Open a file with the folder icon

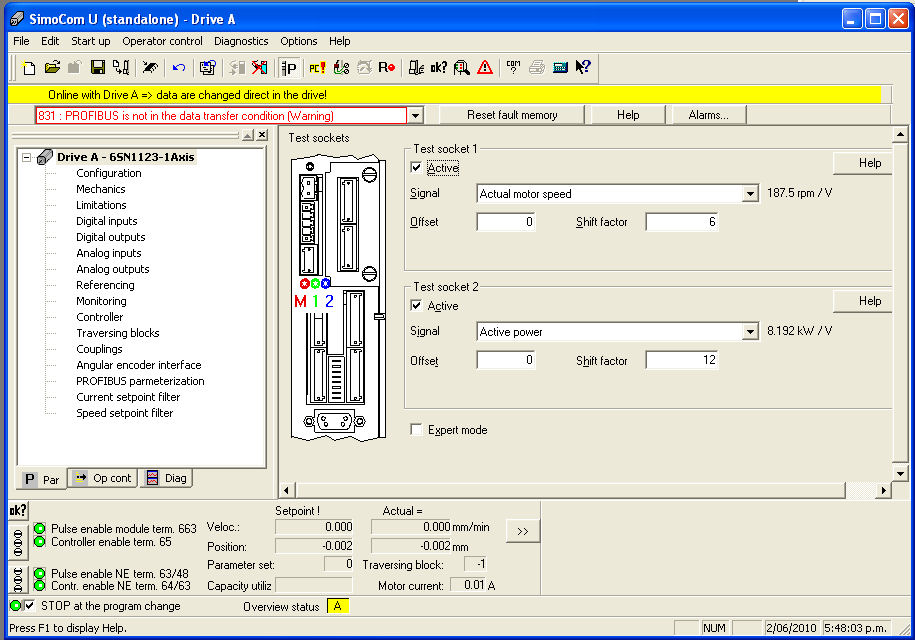tap(52, 68)
